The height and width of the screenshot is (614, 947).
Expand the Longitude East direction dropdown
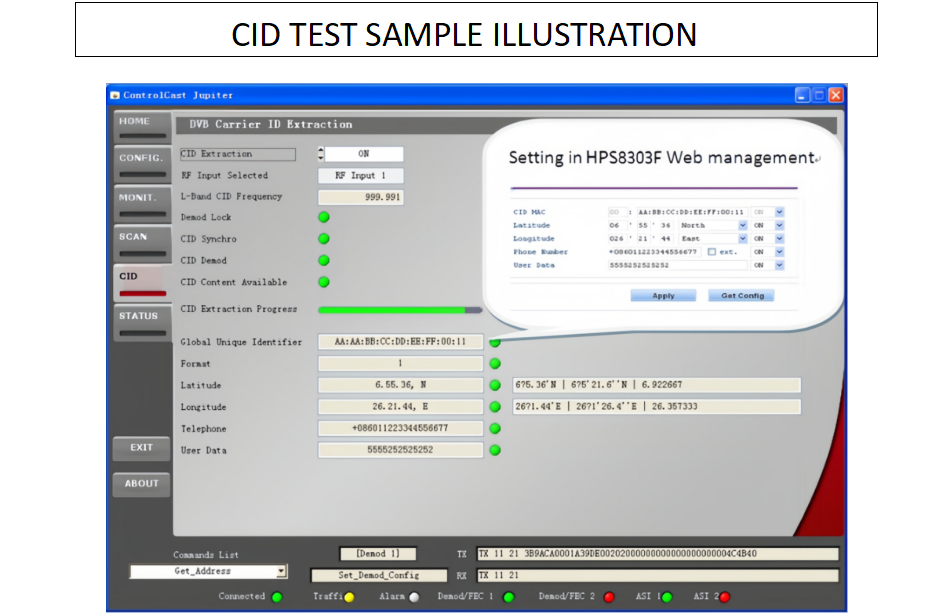click(x=743, y=238)
